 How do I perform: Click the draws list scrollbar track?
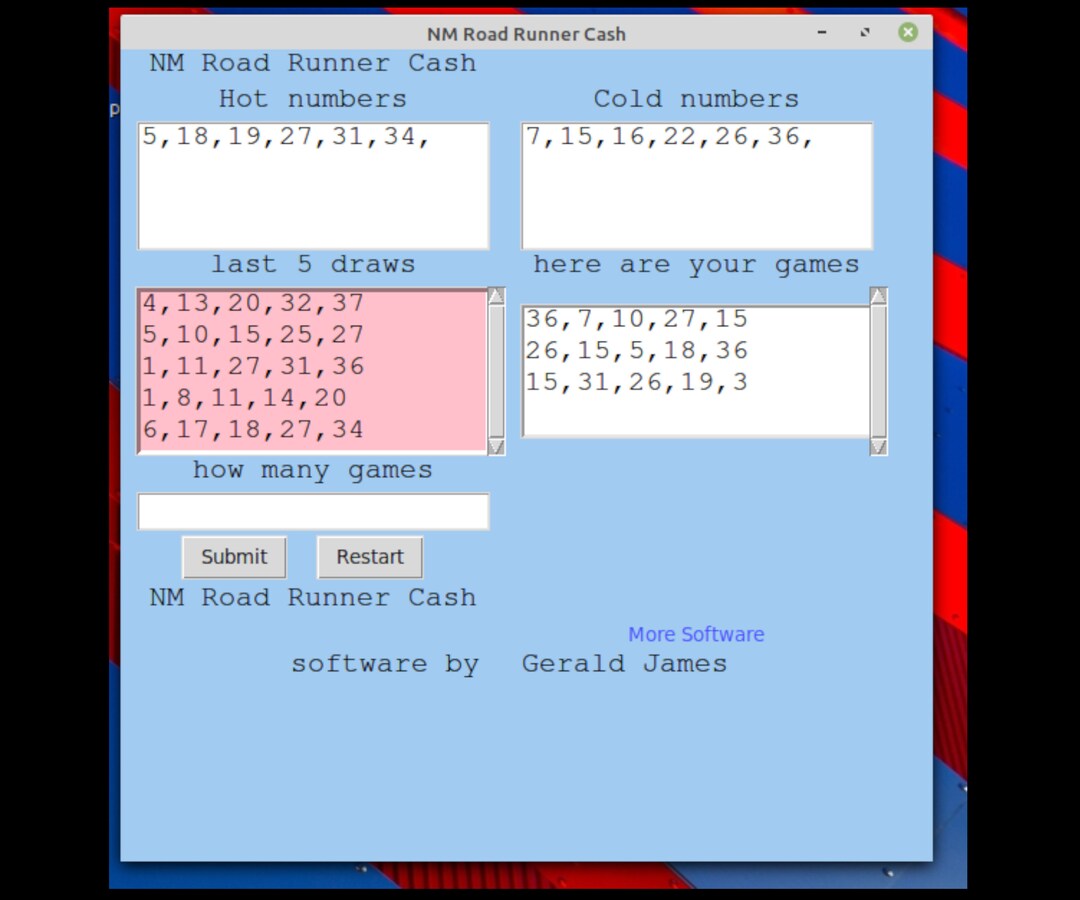click(x=496, y=372)
